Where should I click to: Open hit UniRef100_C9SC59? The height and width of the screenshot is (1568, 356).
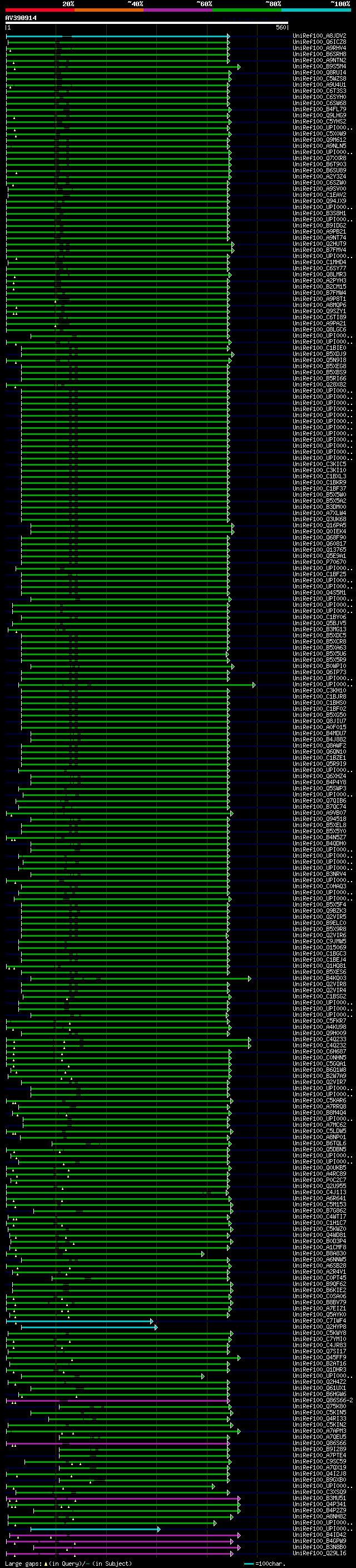point(319,1461)
